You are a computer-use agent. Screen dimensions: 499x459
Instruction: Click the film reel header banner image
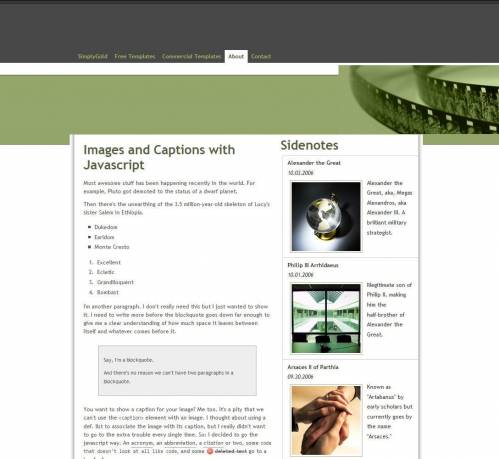419,100
